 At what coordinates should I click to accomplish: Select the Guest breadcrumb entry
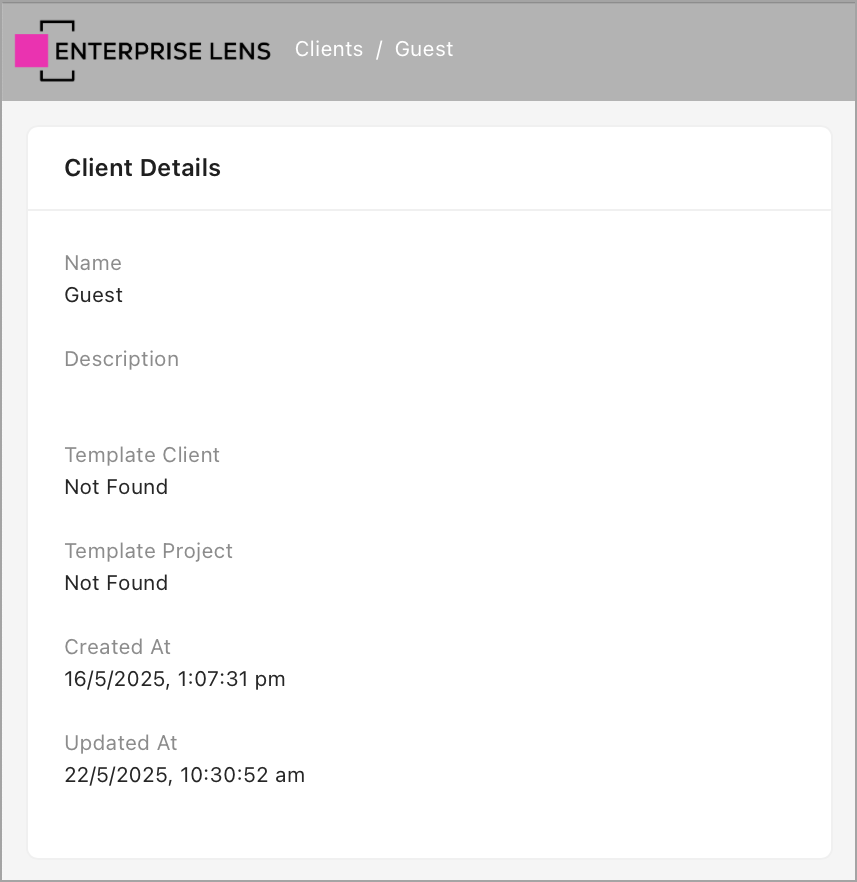tap(424, 48)
